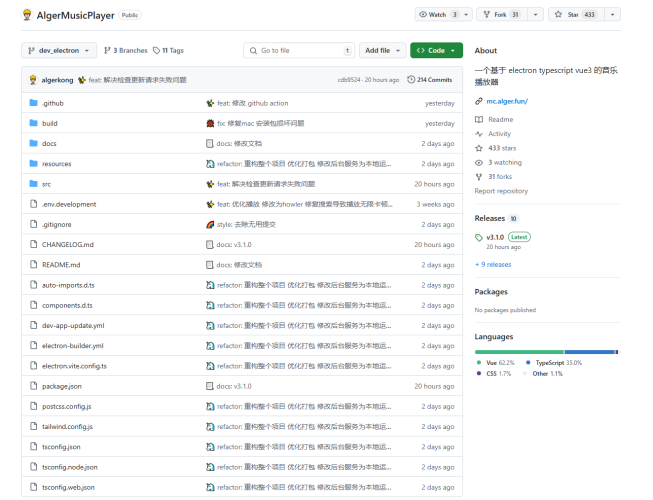The width and height of the screenshot is (653, 500).
Task: Open the dev_electron branch dropdown
Action: click(x=59, y=50)
